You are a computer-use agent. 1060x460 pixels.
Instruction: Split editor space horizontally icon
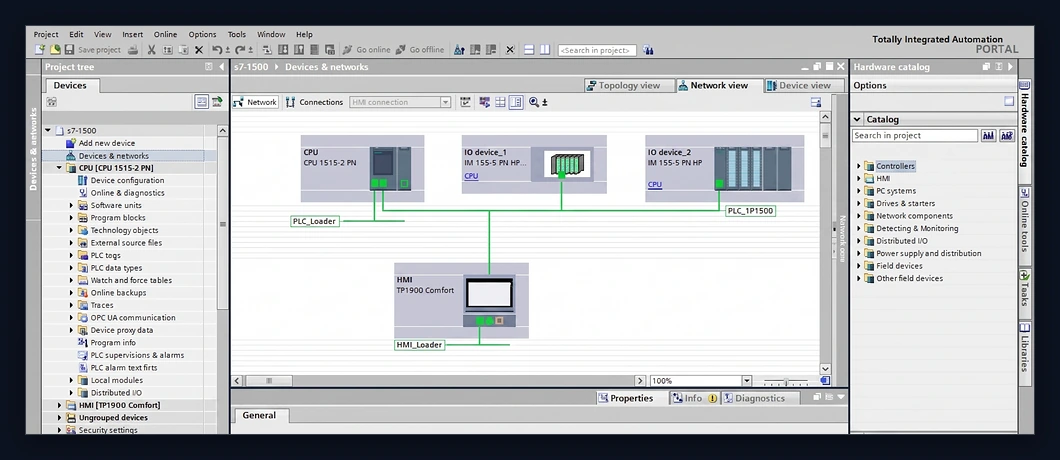click(x=529, y=49)
